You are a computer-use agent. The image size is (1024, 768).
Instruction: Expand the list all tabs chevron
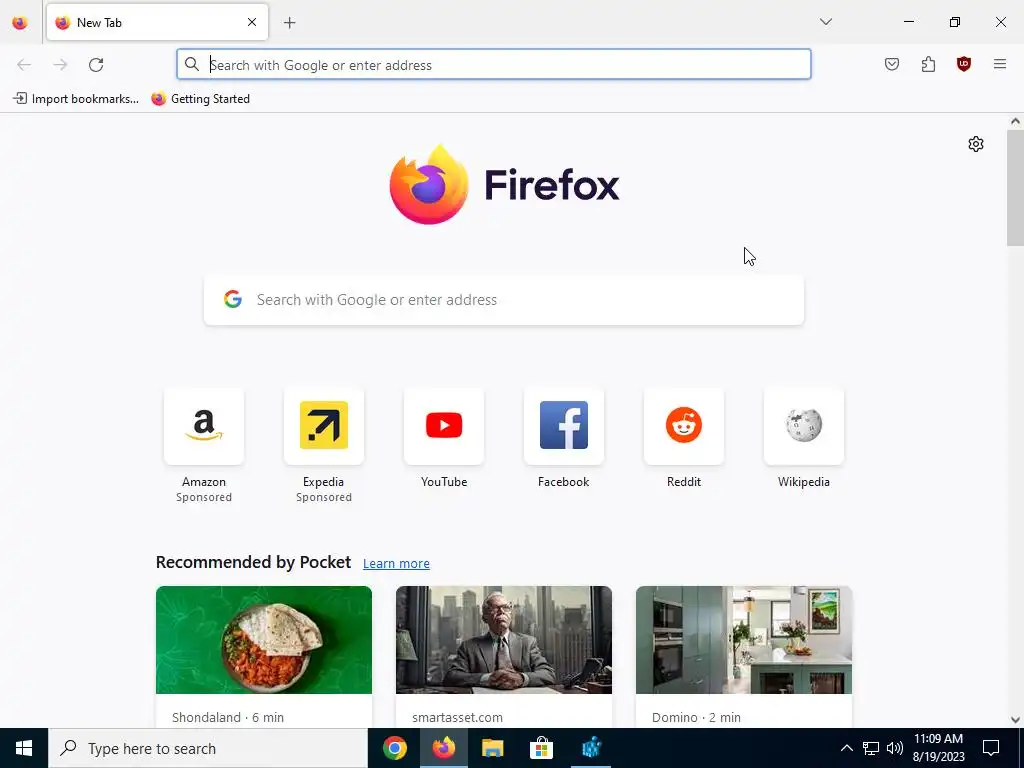click(826, 22)
